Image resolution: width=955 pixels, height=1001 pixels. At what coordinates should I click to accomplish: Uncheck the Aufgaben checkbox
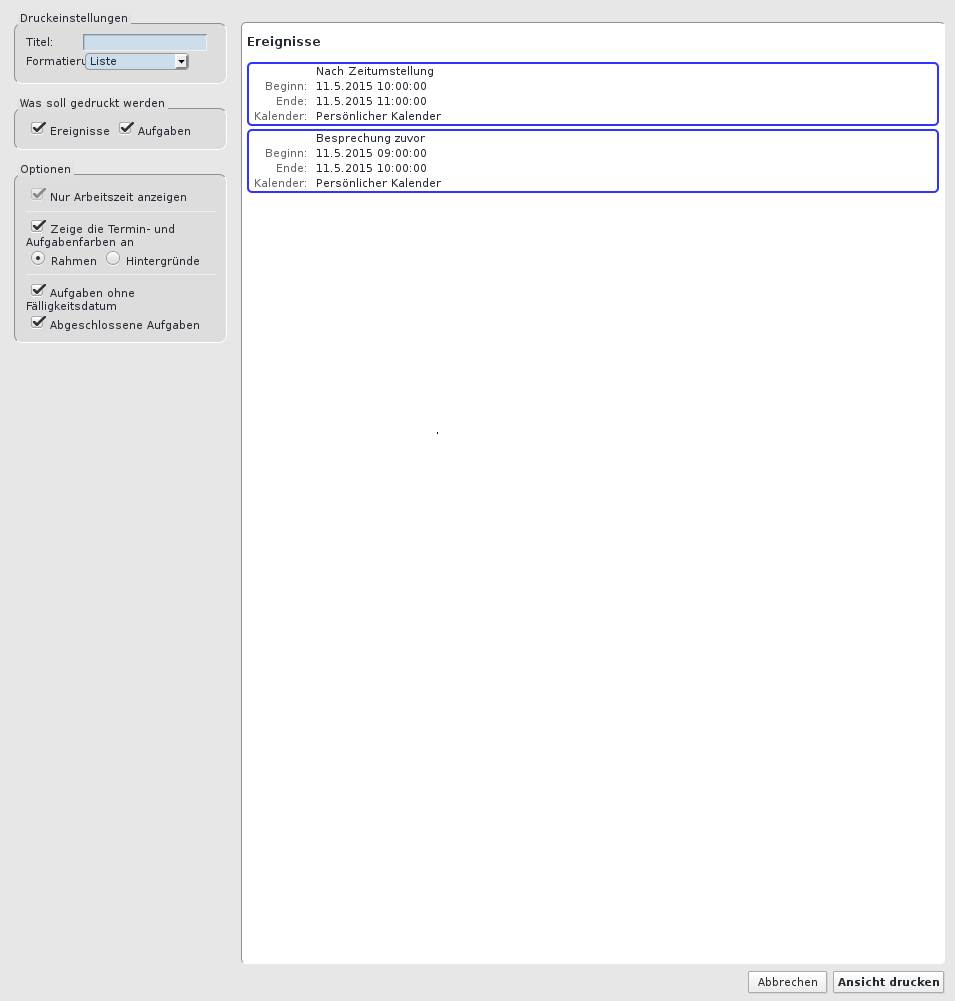126,129
